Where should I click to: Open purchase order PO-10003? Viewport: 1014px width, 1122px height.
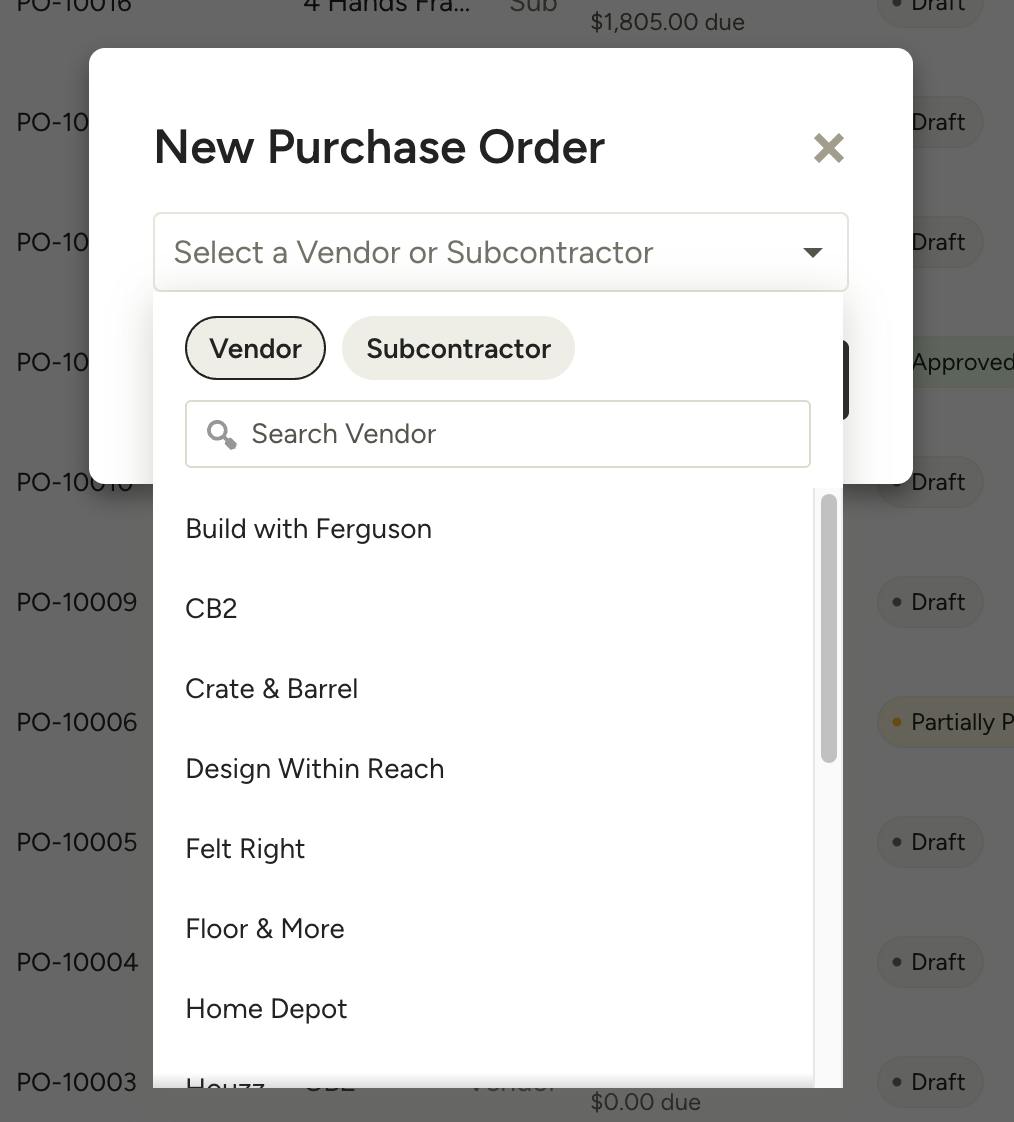(76, 1081)
